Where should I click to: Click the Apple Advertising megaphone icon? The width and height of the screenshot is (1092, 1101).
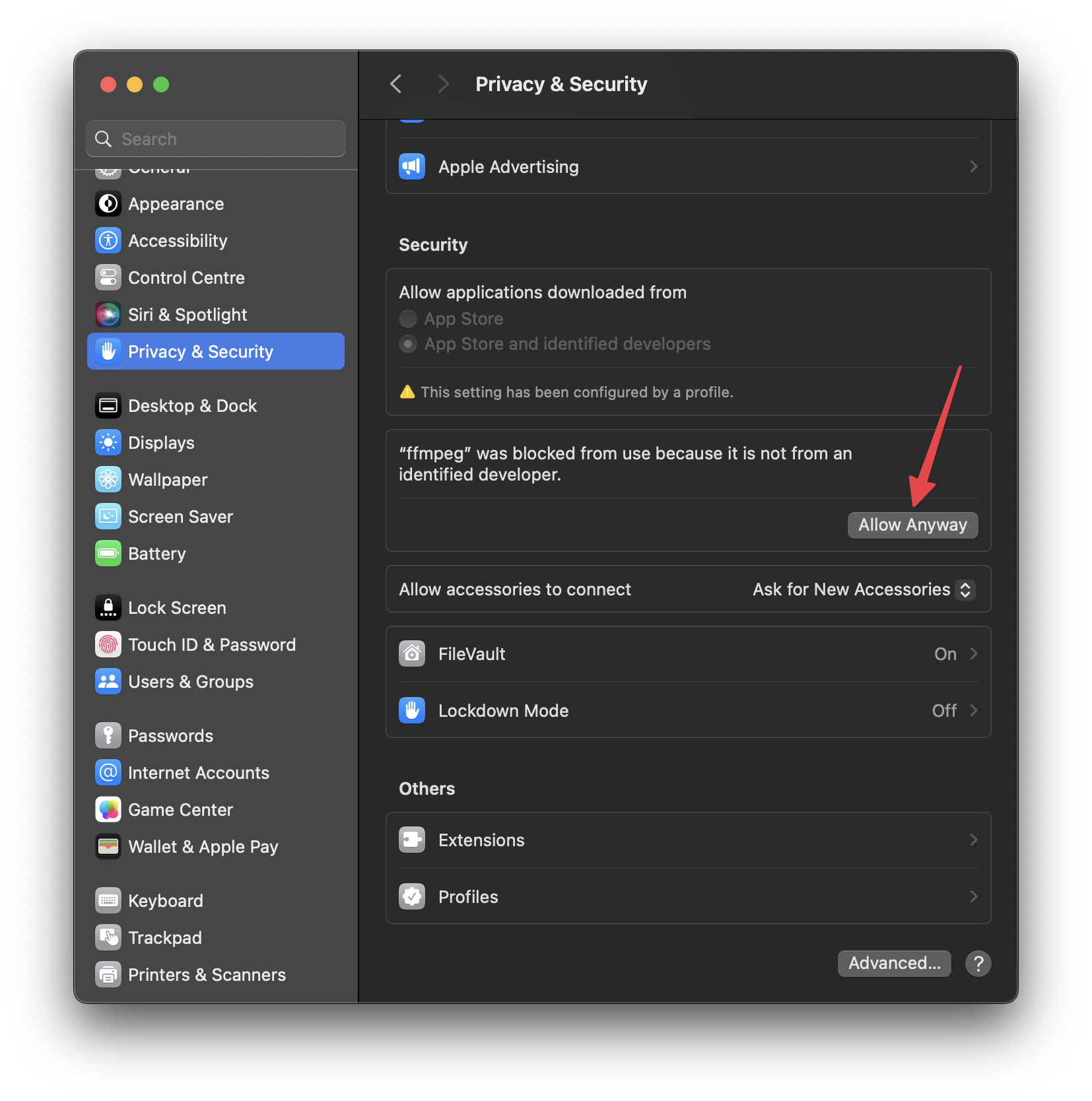pyautogui.click(x=412, y=167)
